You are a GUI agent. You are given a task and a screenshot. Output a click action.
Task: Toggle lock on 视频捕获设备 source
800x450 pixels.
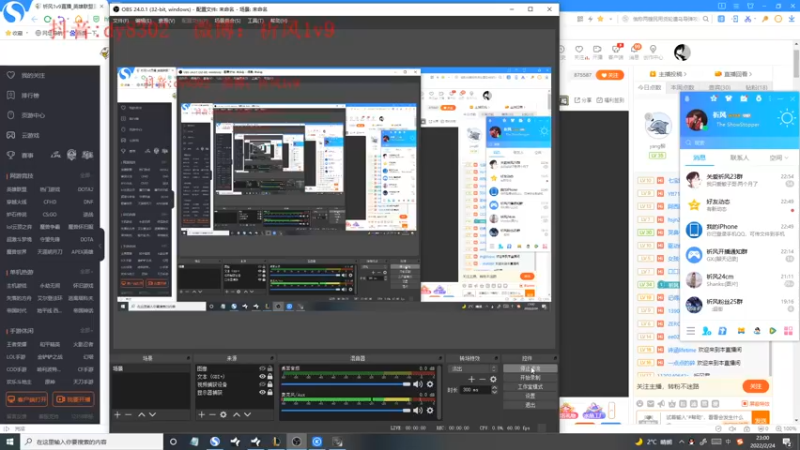pos(270,384)
